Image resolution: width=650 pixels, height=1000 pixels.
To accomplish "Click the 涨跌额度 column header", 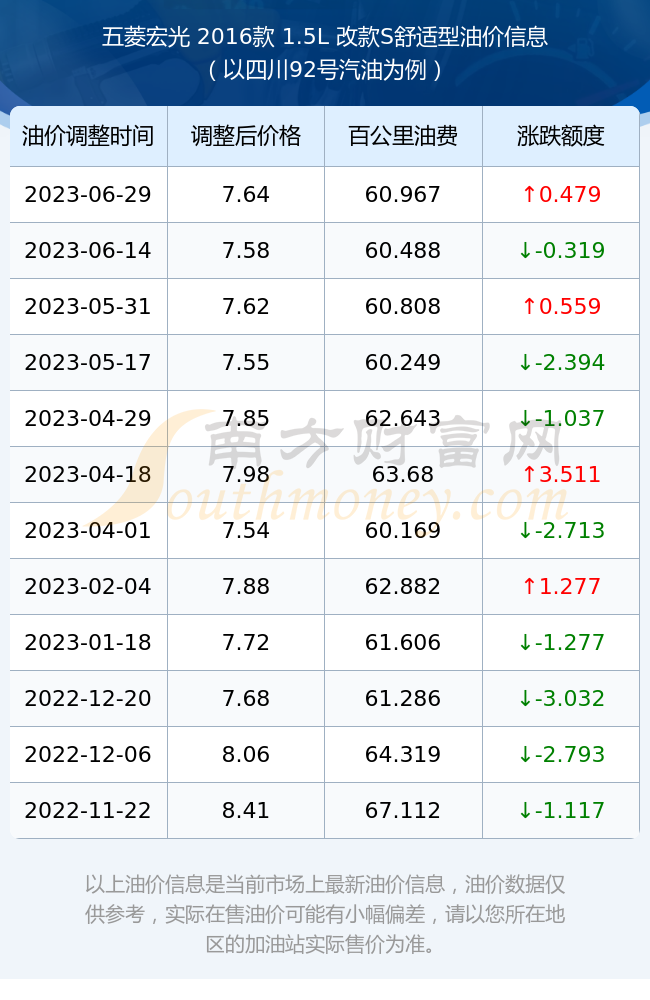I will tap(561, 136).
